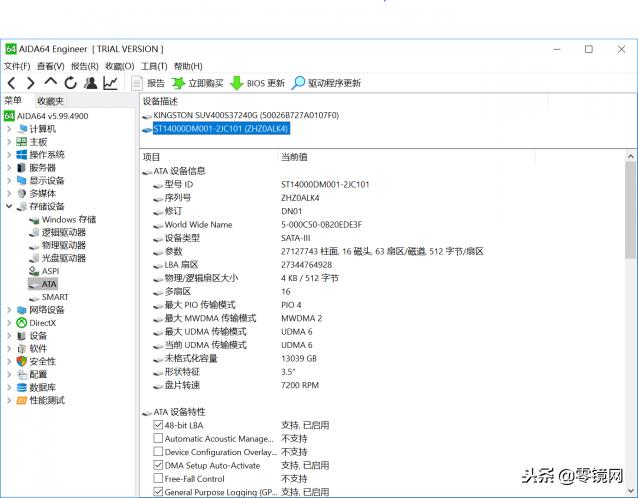This screenshot has width=638, height=498.
Task: Toggle Device Configuration Overlay checkbox
Action: pos(158,452)
